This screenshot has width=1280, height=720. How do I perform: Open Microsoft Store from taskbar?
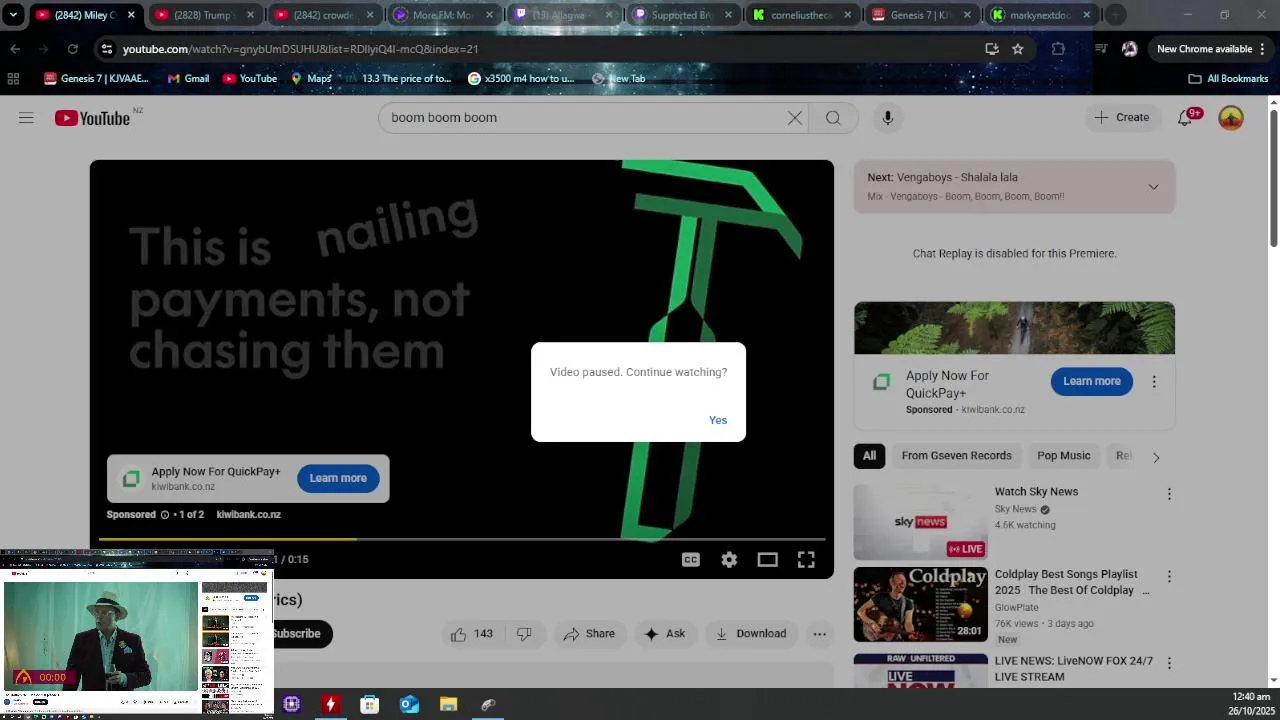pyautogui.click(x=369, y=705)
